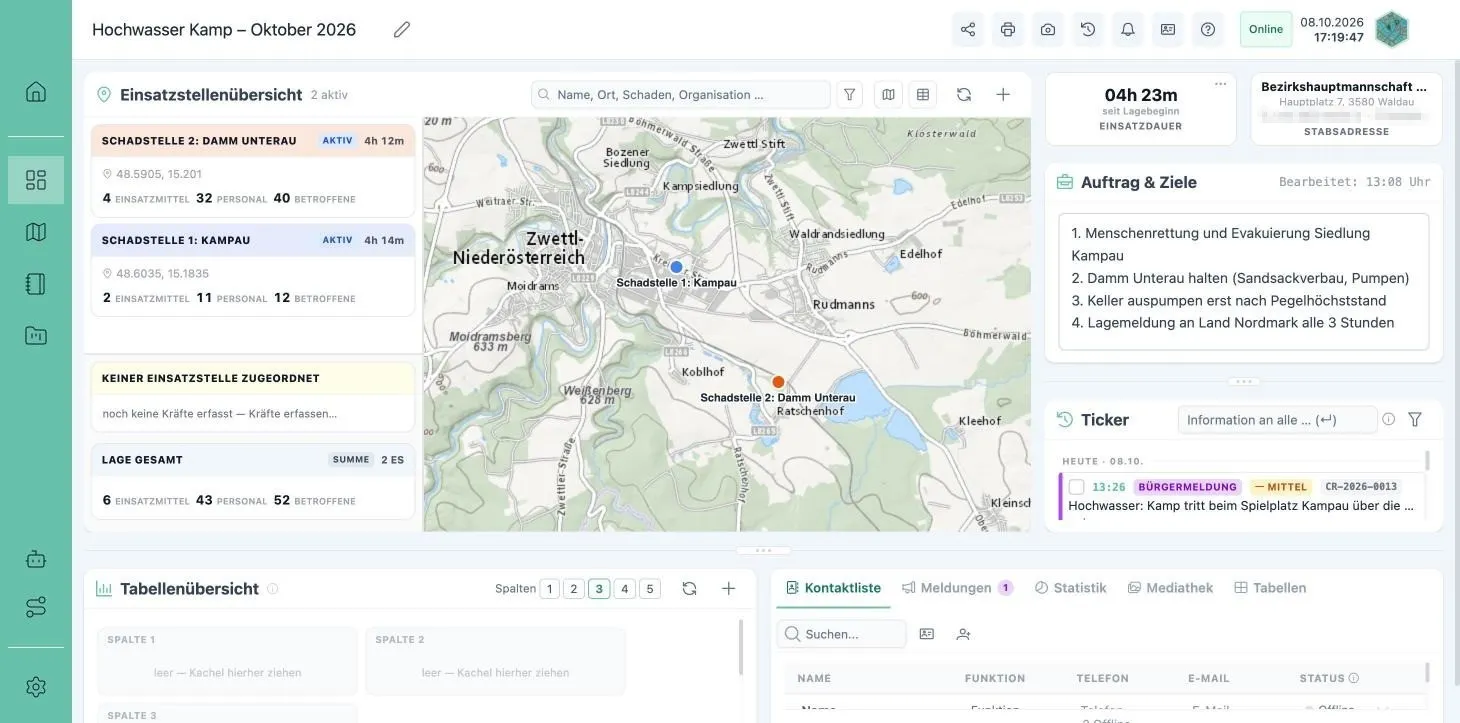
Task: Filter Einsatzstellen with the funnel icon
Action: pos(849,95)
